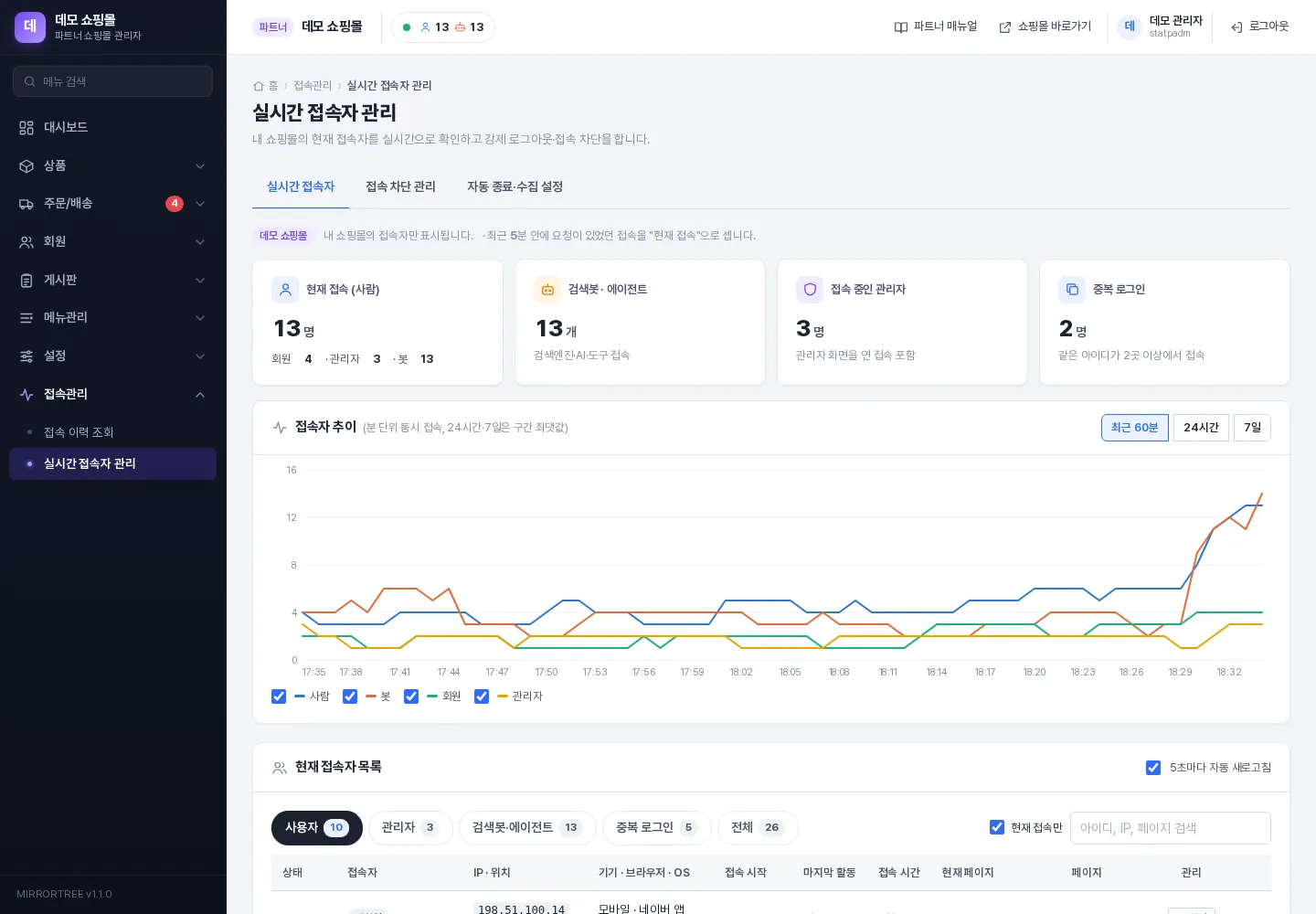Disable 5초마다 자동 새로고침 checkbox
The height and width of the screenshot is (914, 1316).
pos(1153,768)
